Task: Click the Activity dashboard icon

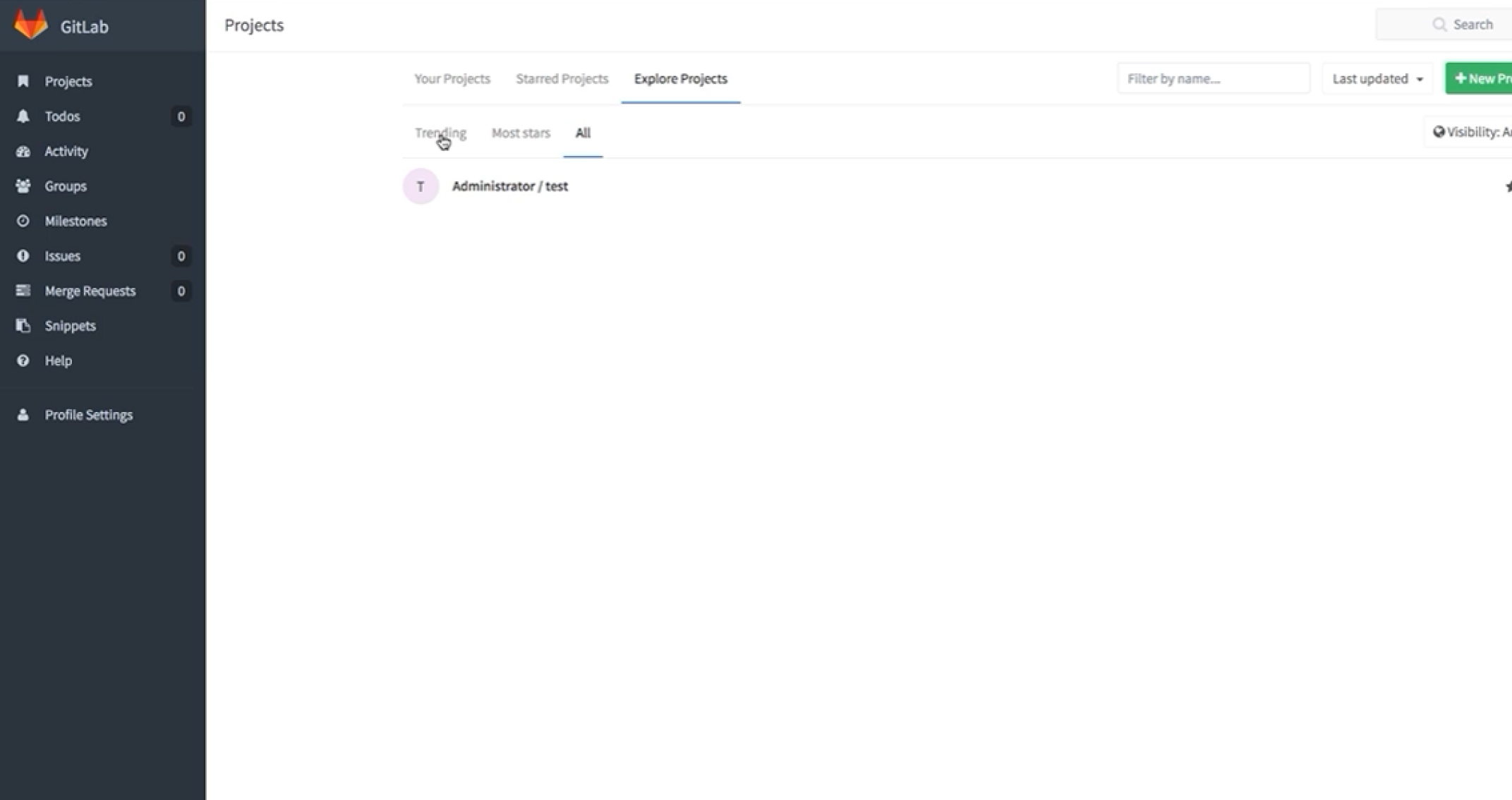Action: [23, 151]
